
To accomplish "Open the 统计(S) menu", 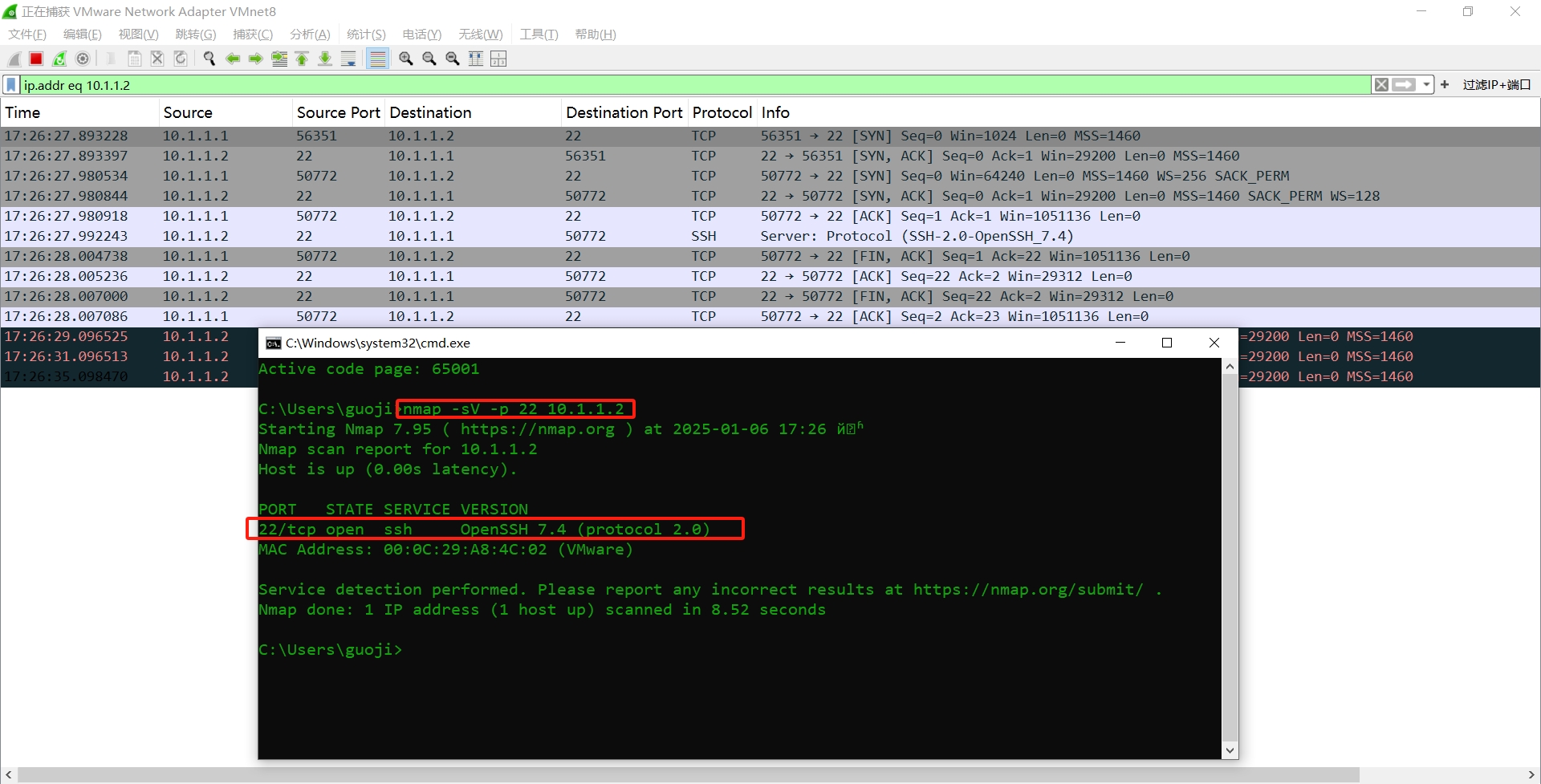I will pyautogui.click(x=366, y=35).
